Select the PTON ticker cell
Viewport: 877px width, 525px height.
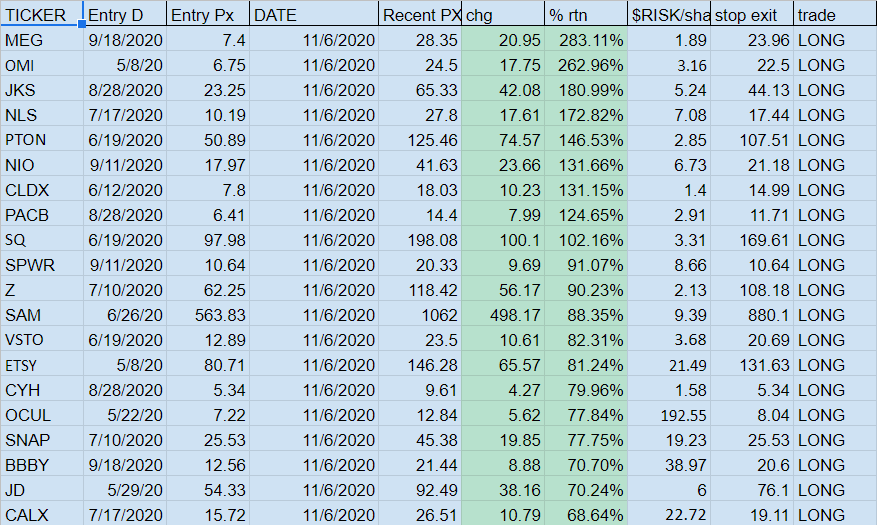pyautogui.click(x=42, y=140)
